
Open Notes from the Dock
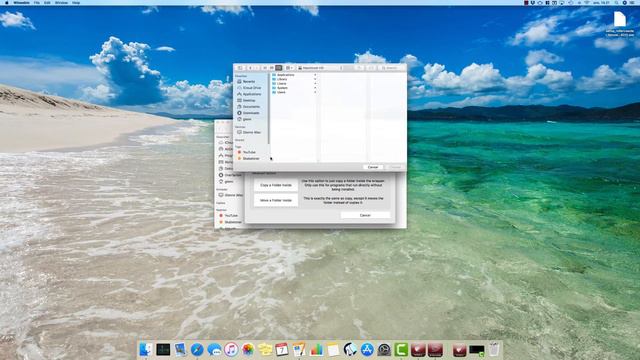click(333, 349)
